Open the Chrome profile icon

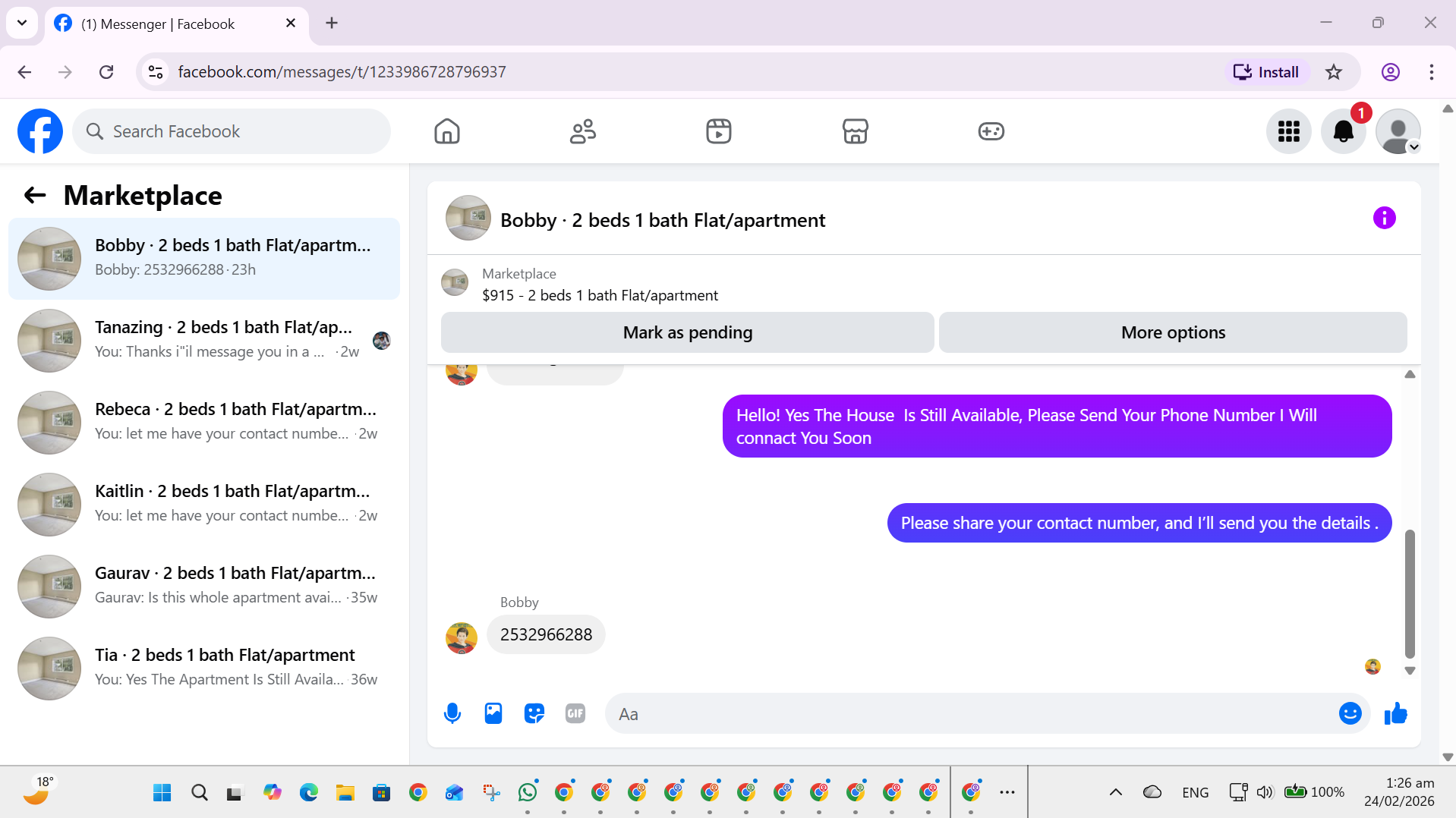1390,72
